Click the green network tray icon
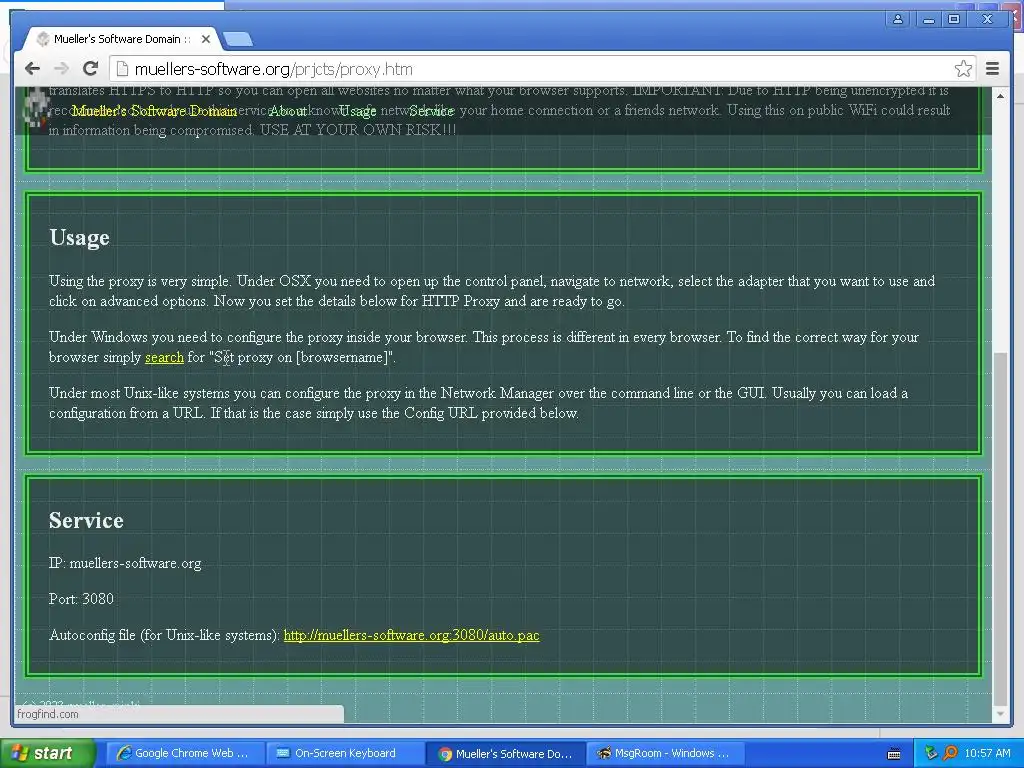1024x768 pixels. point(931,754)
